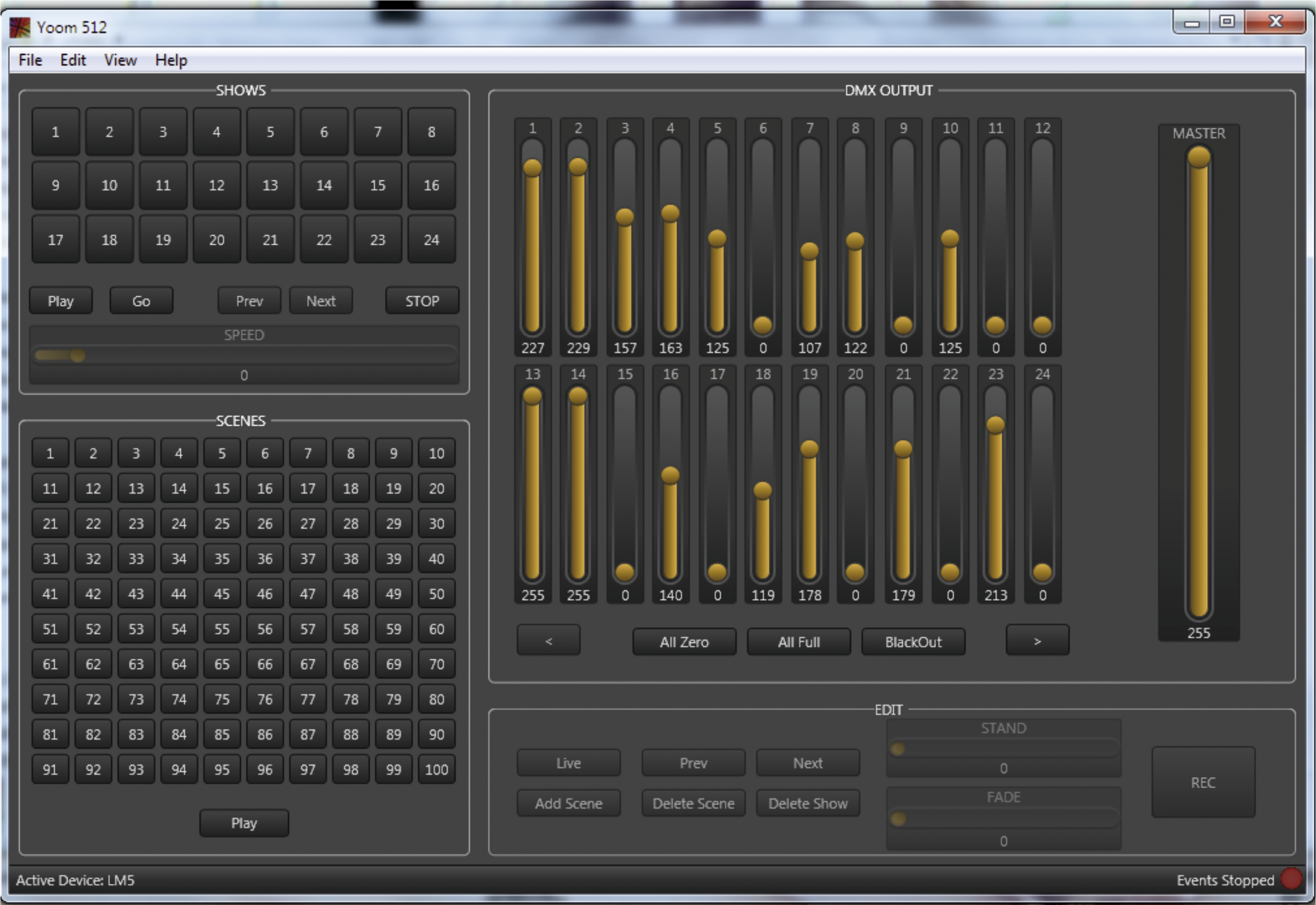Toggle BlackOut on DMX output
This screenshot has height=905, width=1316.
click(913, 642)
